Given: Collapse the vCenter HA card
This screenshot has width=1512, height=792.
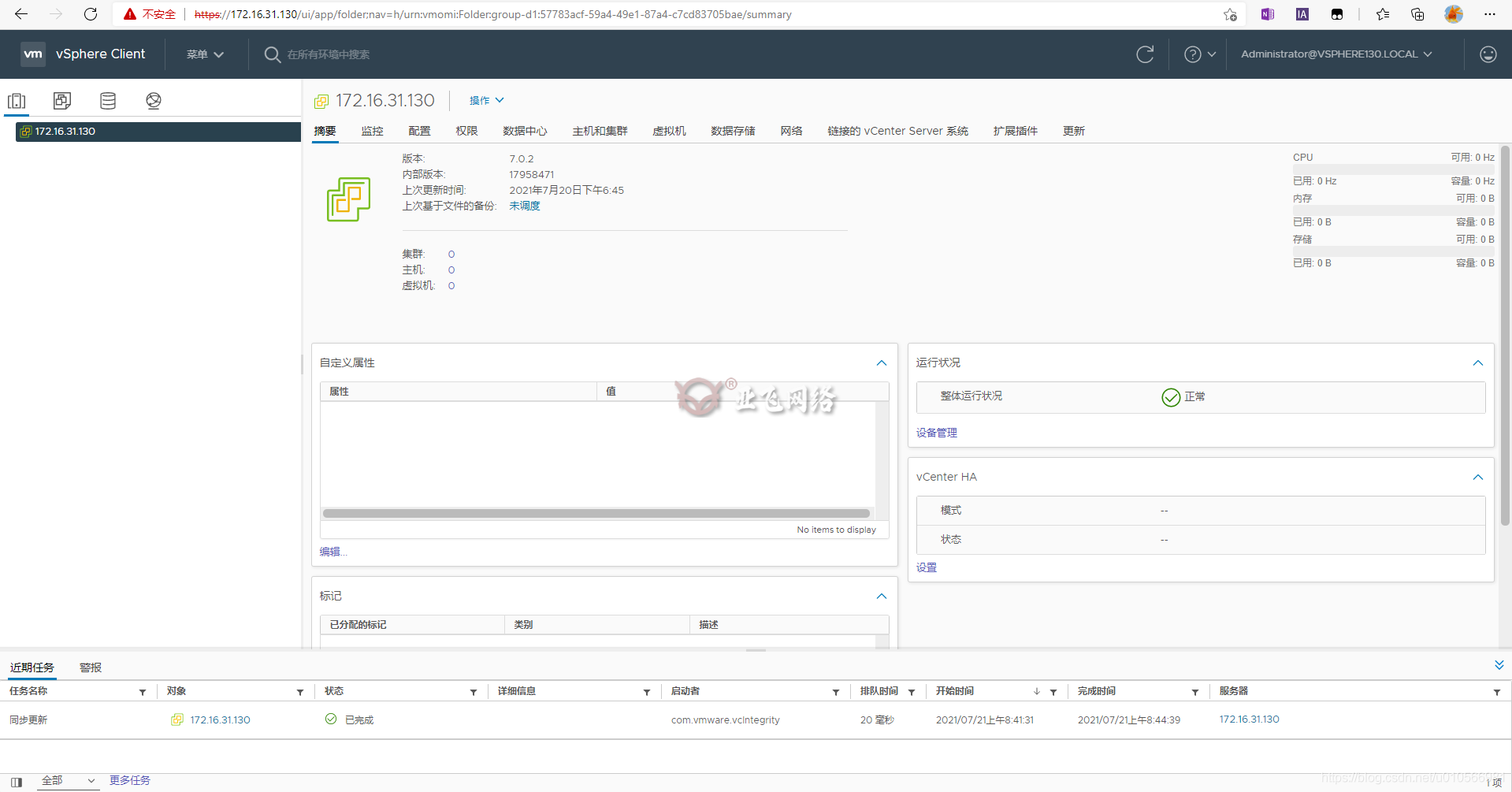Looking at the screenshot, I should [x=1478, y=478].
